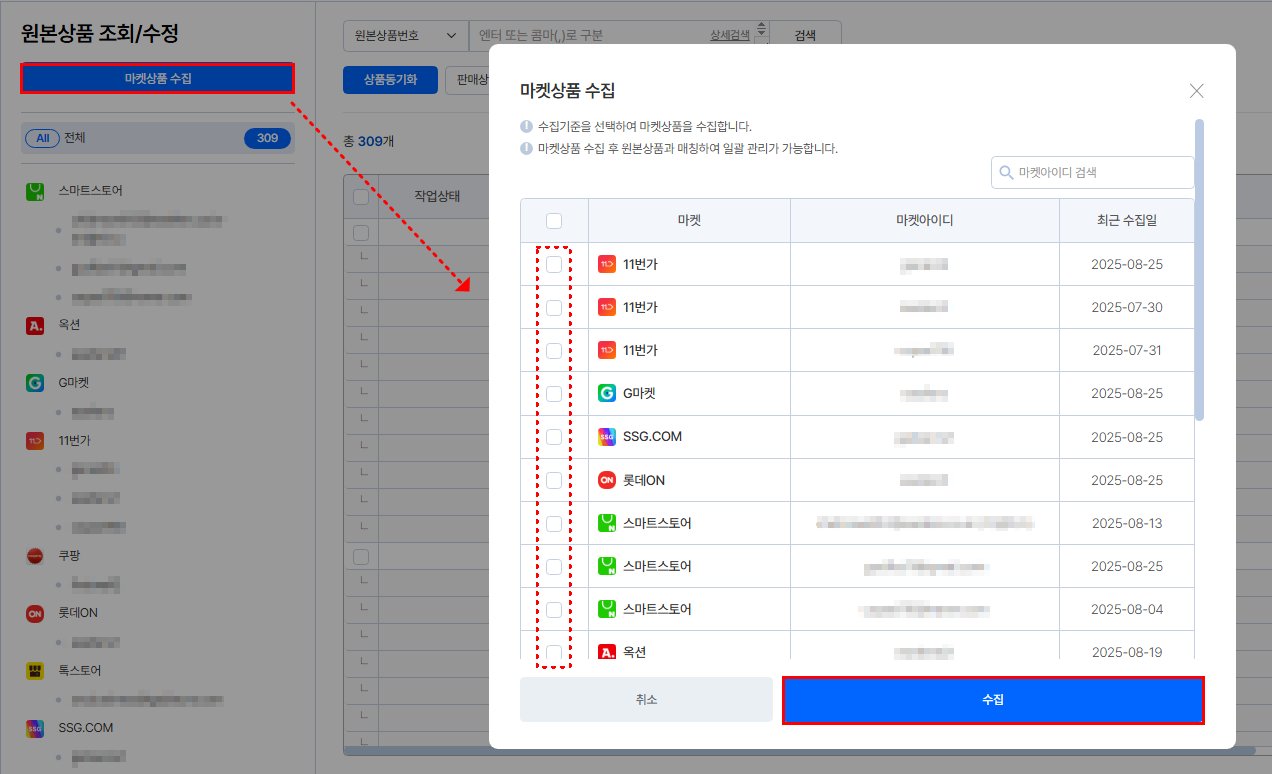Image resolution: width=1272 pixels, height=774 pixels.
Task: Click the 2025-07-31 date cell
Action: 1127,350
